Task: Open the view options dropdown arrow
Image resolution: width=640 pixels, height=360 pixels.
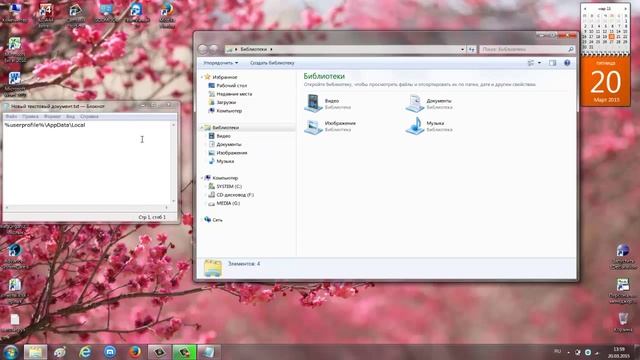Action: click(x=539, y=63)
